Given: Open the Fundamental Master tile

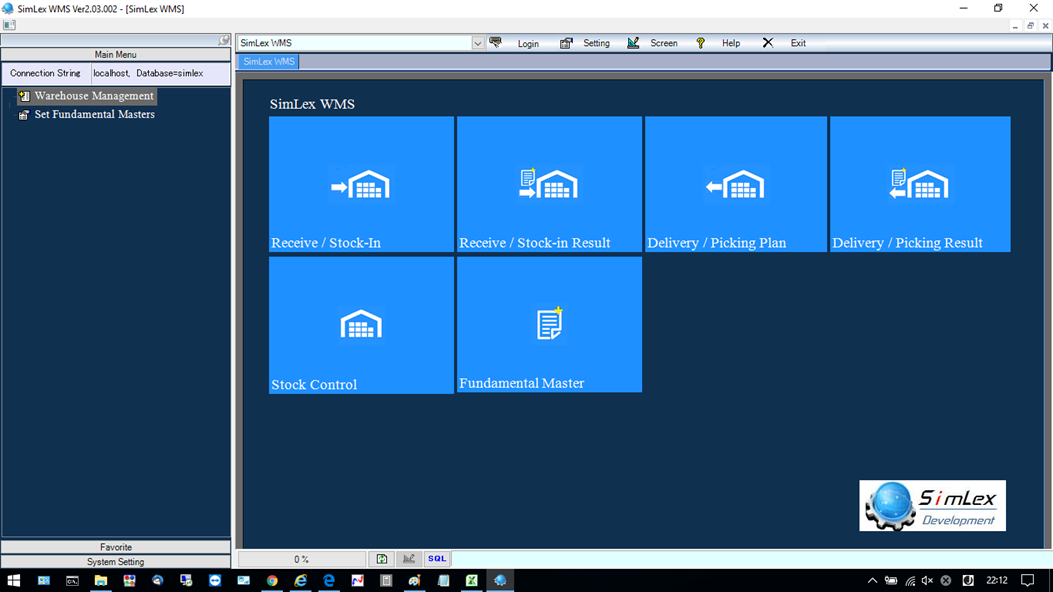Looking at the screenshot, I should coord(549,325).
